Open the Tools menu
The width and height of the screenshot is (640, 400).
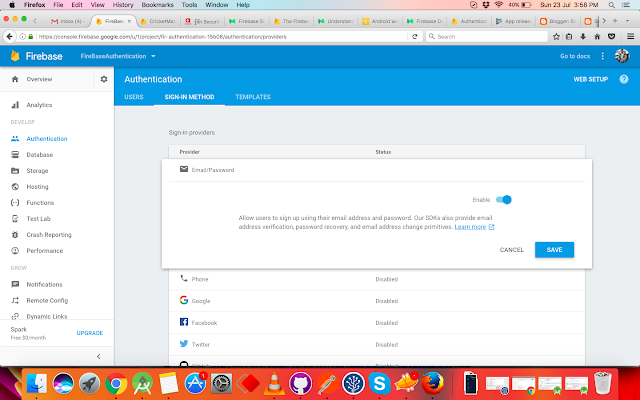189,5
